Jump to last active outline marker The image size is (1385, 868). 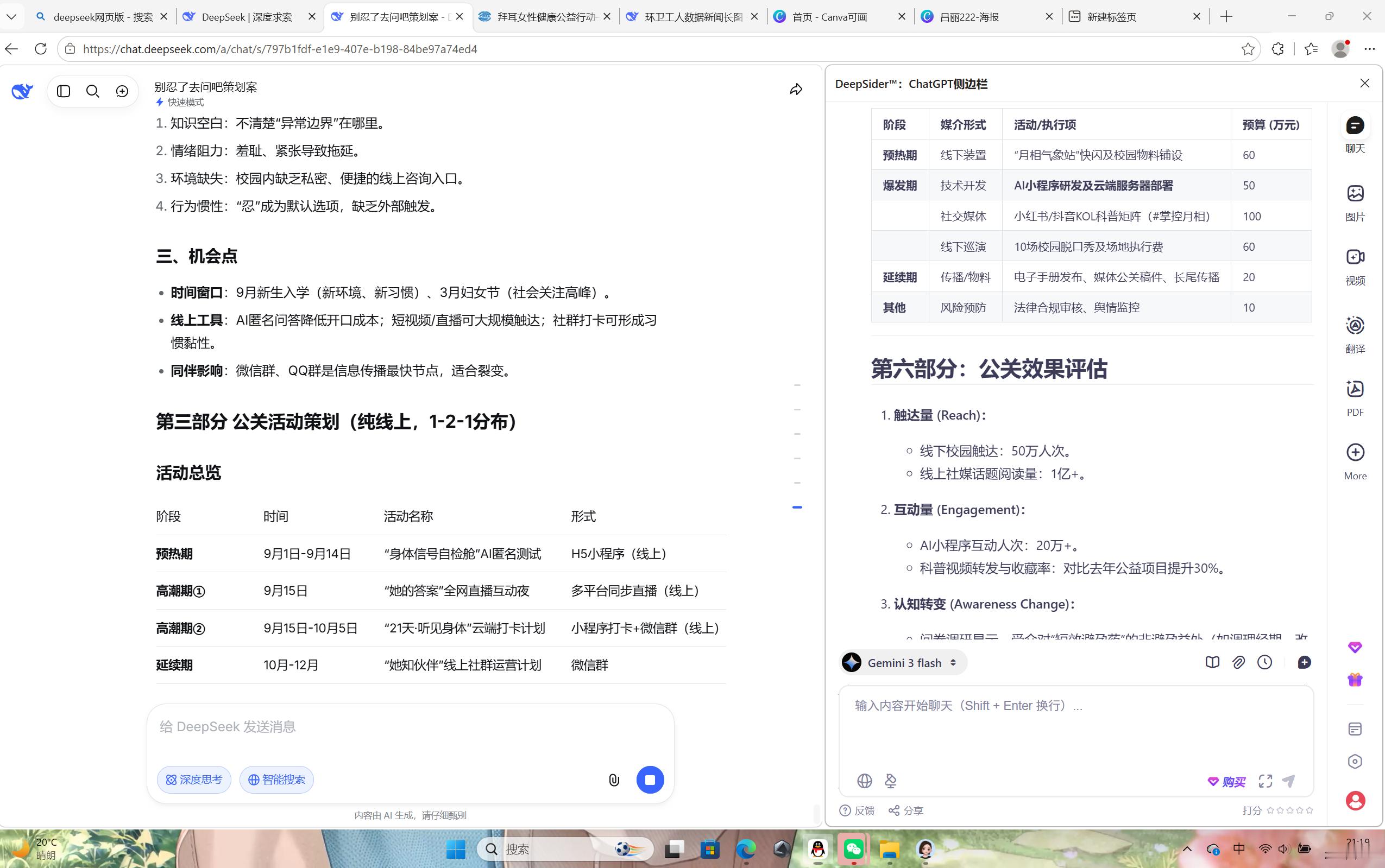797,507
